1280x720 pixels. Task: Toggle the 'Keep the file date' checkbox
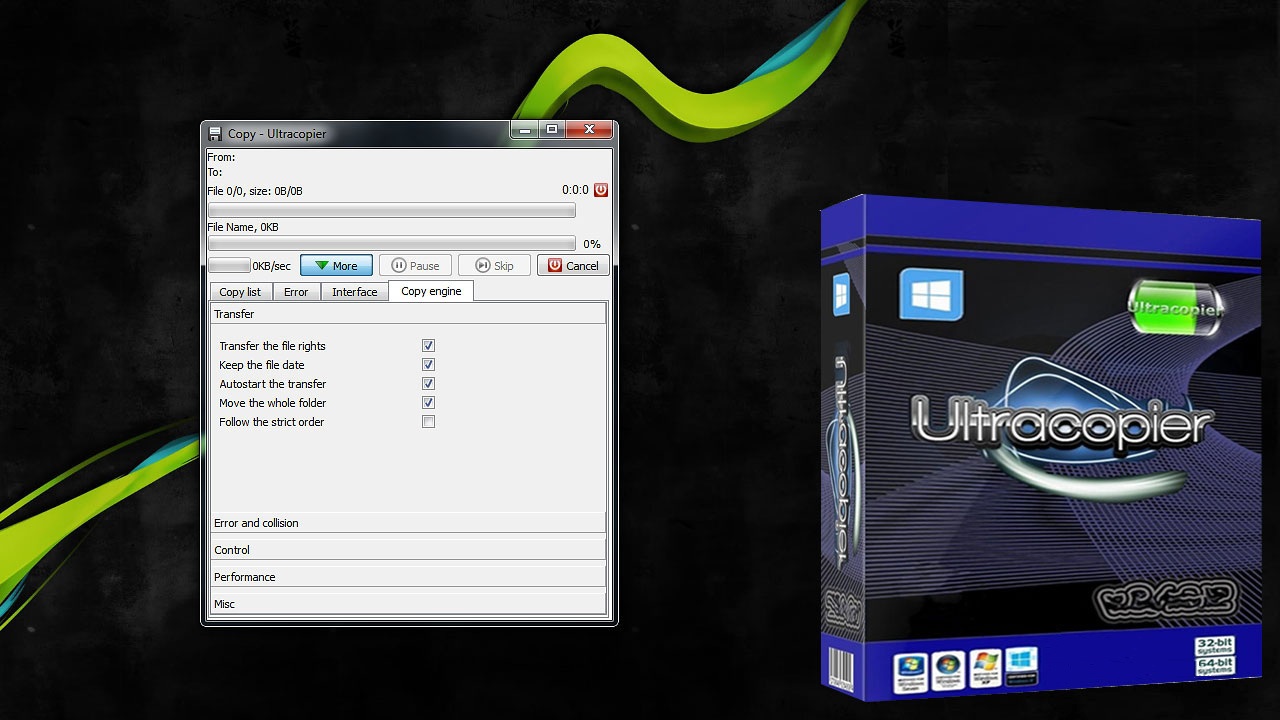428,364
